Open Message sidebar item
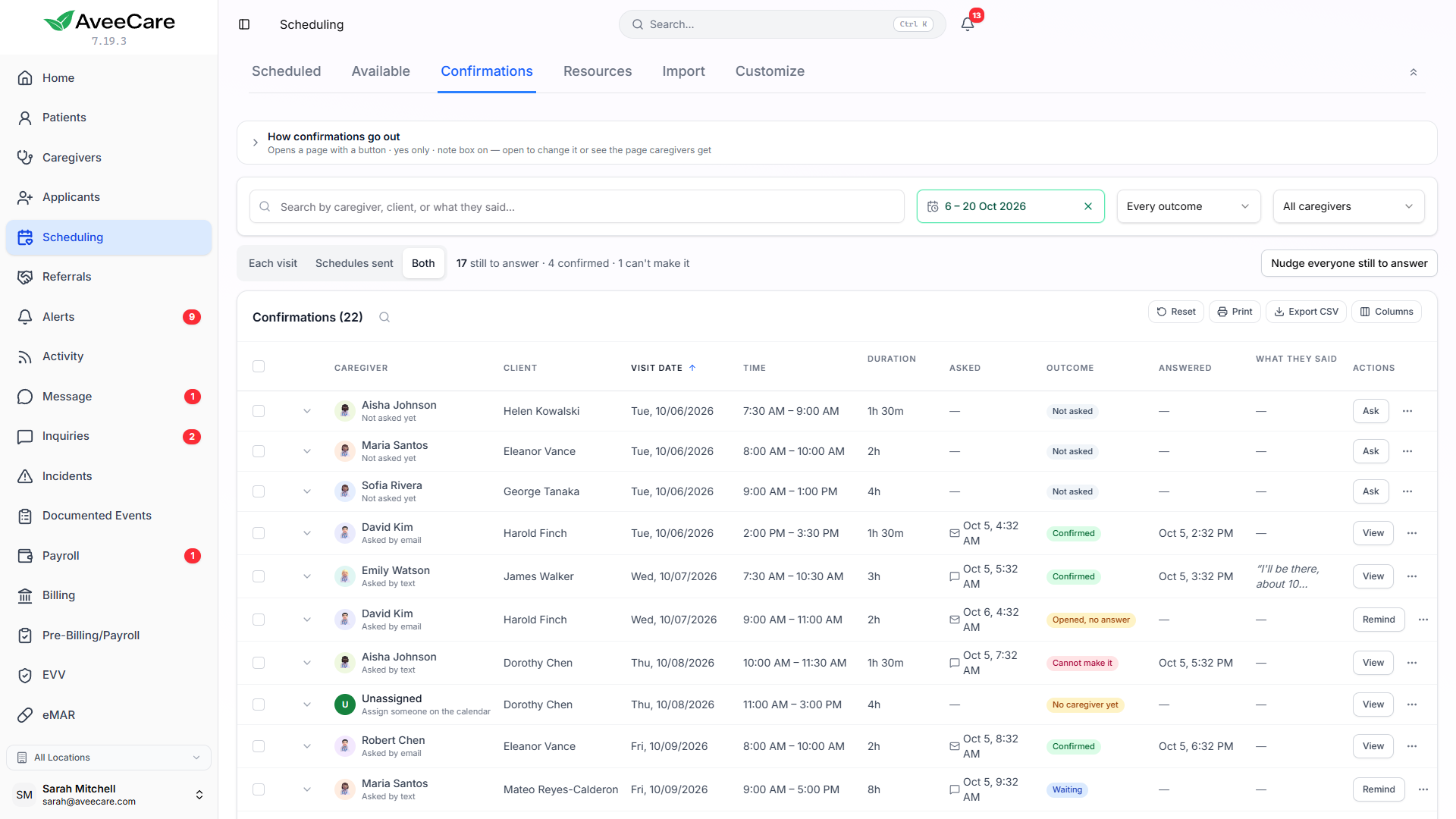The image size is (1456, 819). 108,397
